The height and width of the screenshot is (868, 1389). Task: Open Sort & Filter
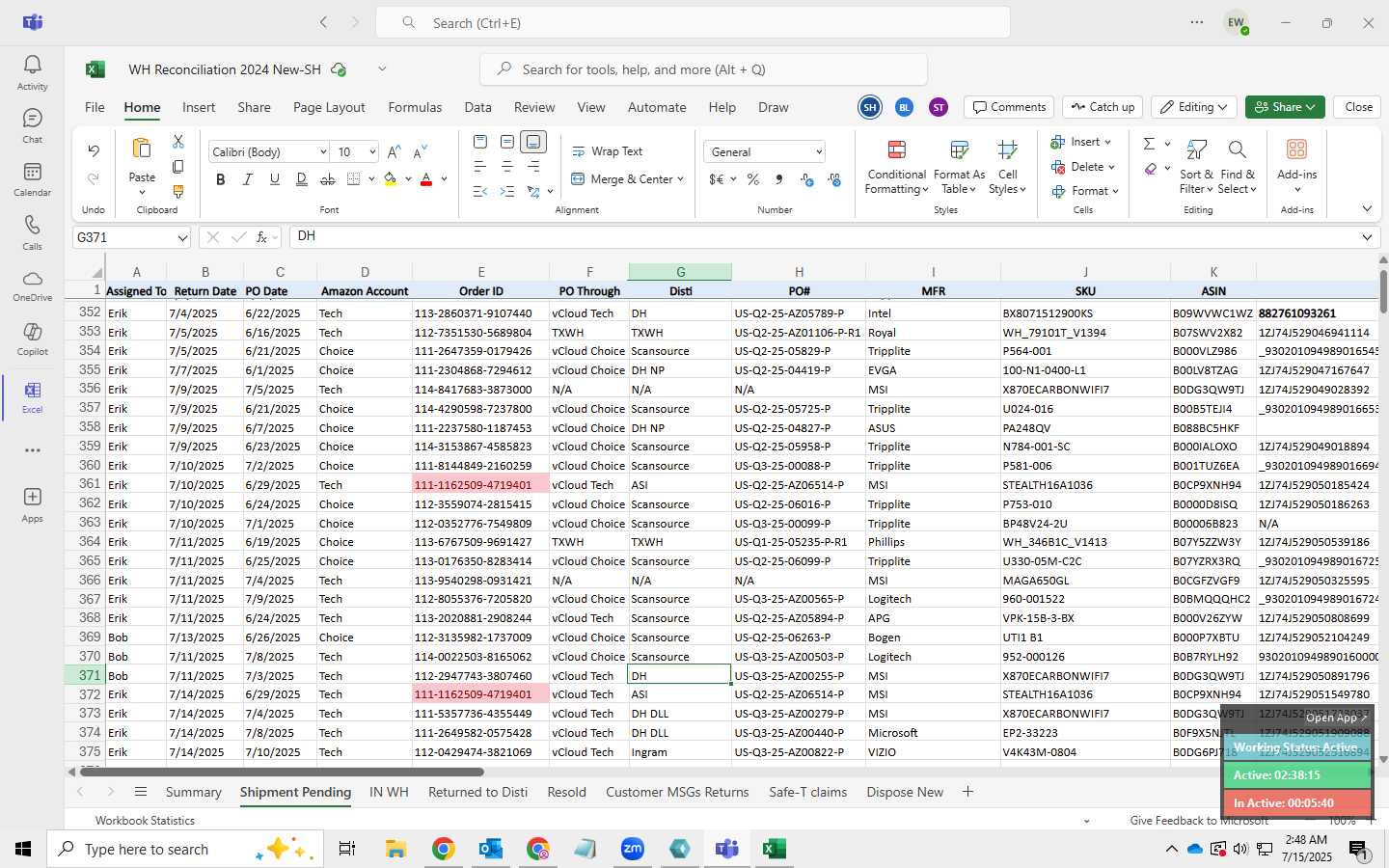pyautogui.click(x=1196, y=167)
